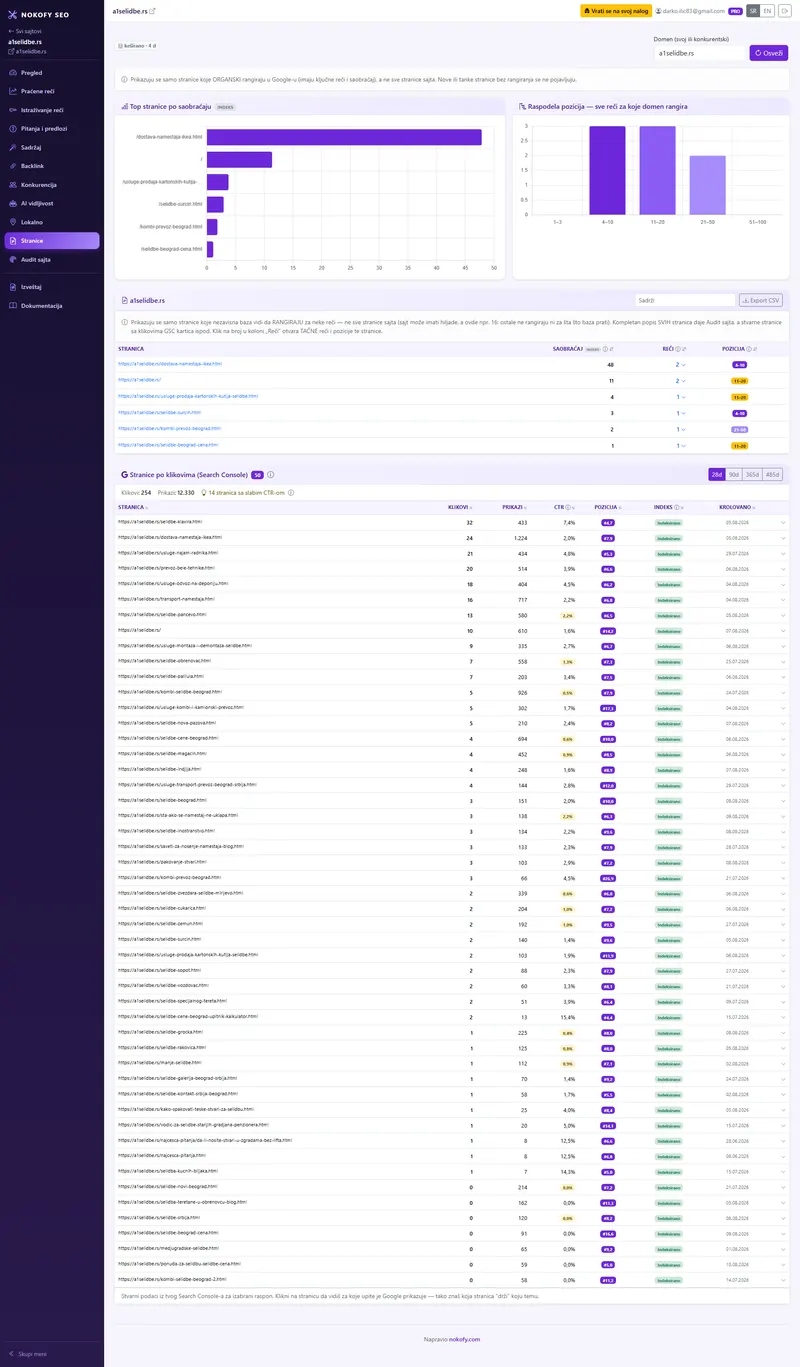Click the logout icon in header

(x=785, y=10)
